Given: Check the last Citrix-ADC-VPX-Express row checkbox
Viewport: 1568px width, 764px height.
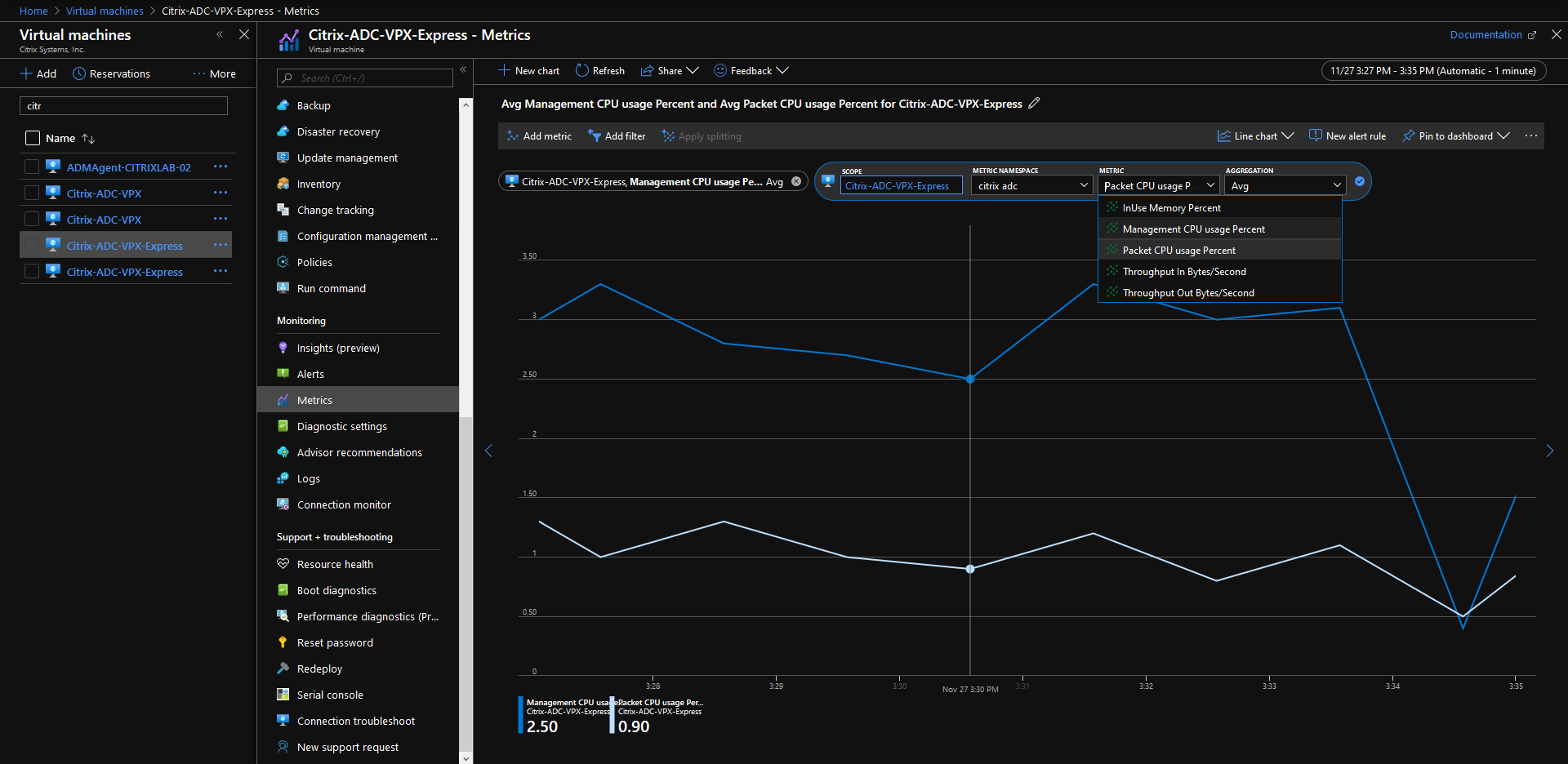Looking at the screenshot, I should pos(32,271).
